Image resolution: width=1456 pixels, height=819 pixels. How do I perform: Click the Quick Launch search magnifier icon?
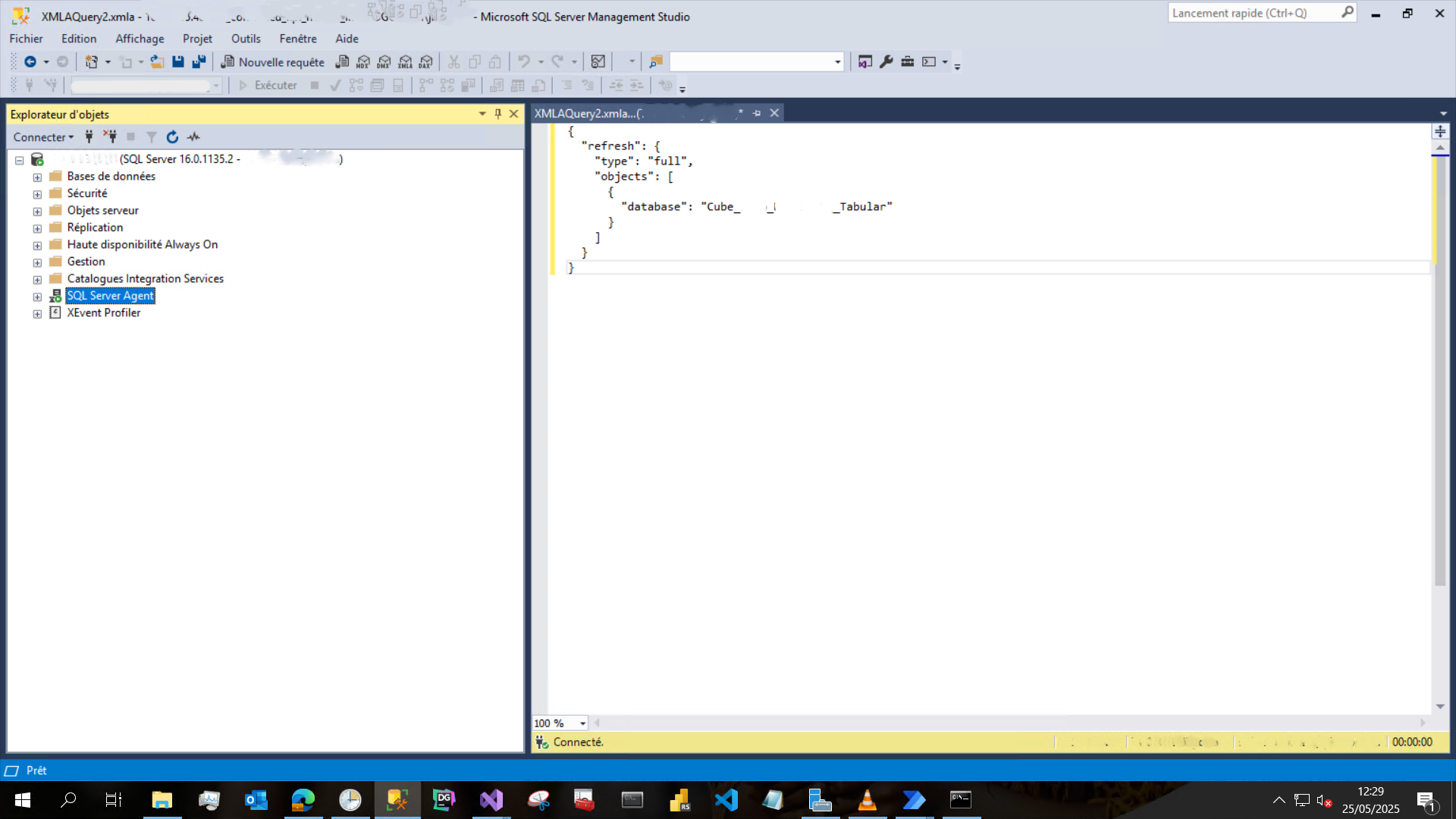1348,13
